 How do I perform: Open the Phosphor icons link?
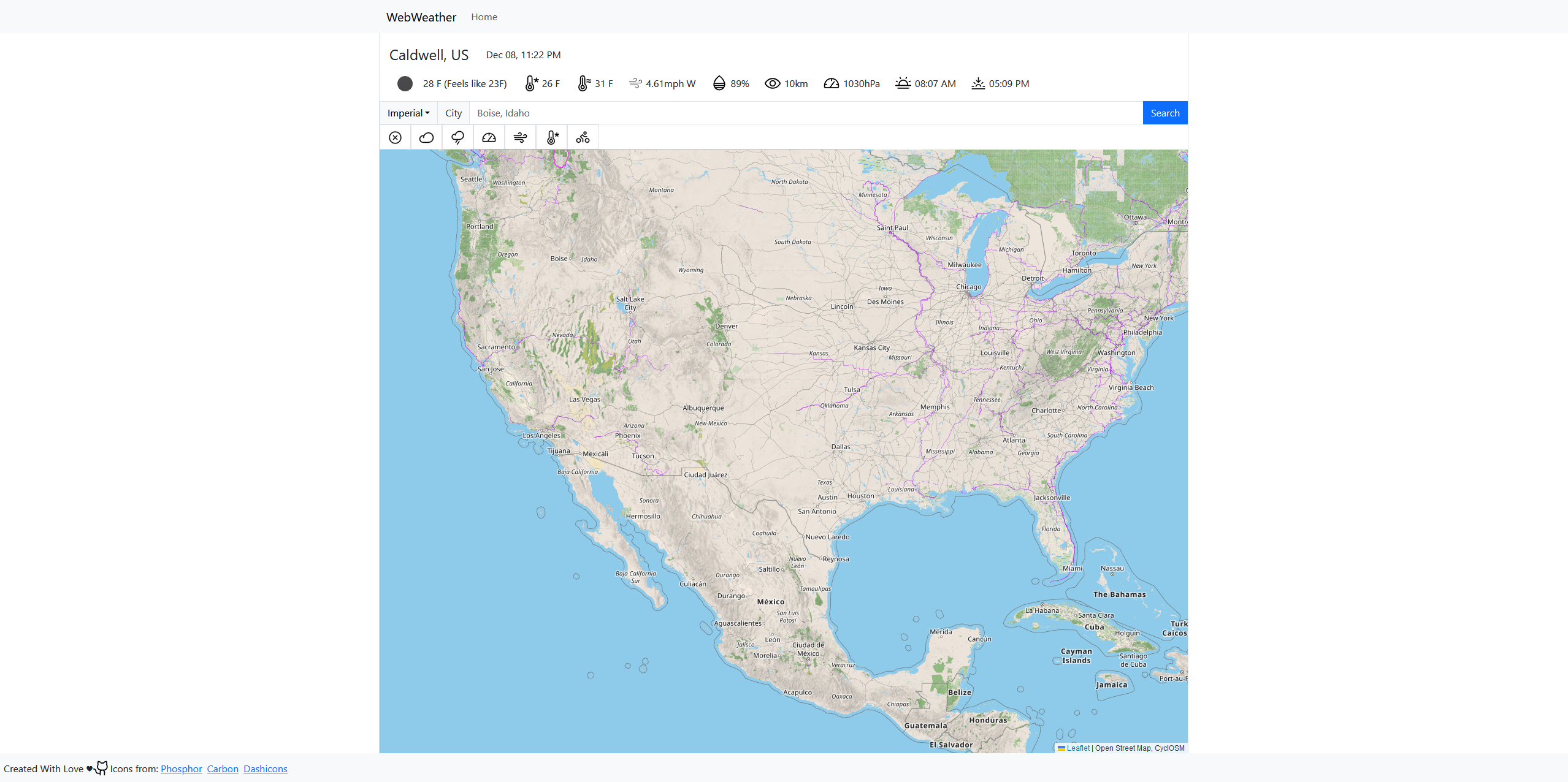click(181, 769)
